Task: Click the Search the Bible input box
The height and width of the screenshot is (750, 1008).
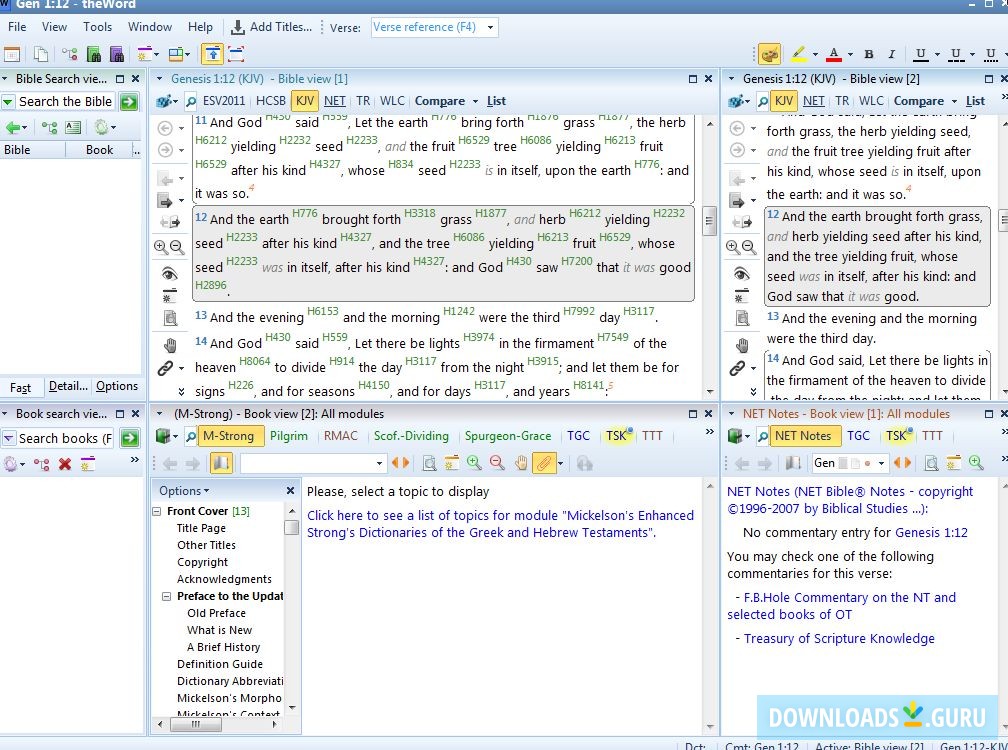Action: pyautogui.click(x=65, y=102)
